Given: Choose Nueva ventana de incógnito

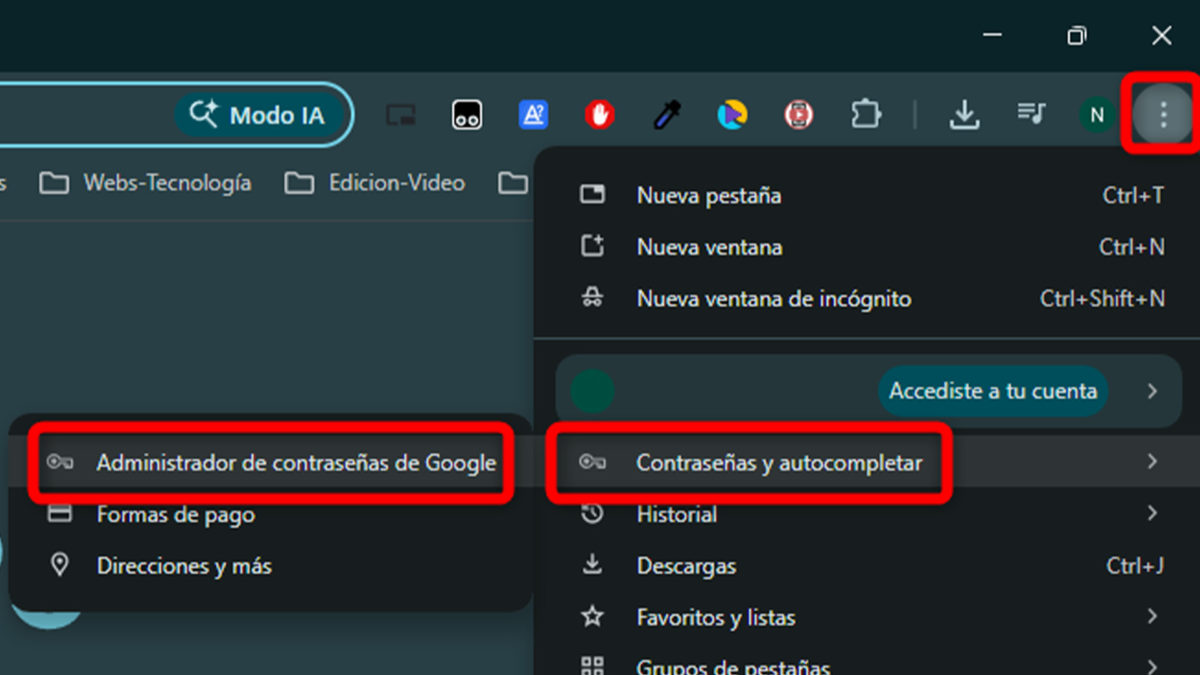Looking at the screenshot, I should (867, 298).
